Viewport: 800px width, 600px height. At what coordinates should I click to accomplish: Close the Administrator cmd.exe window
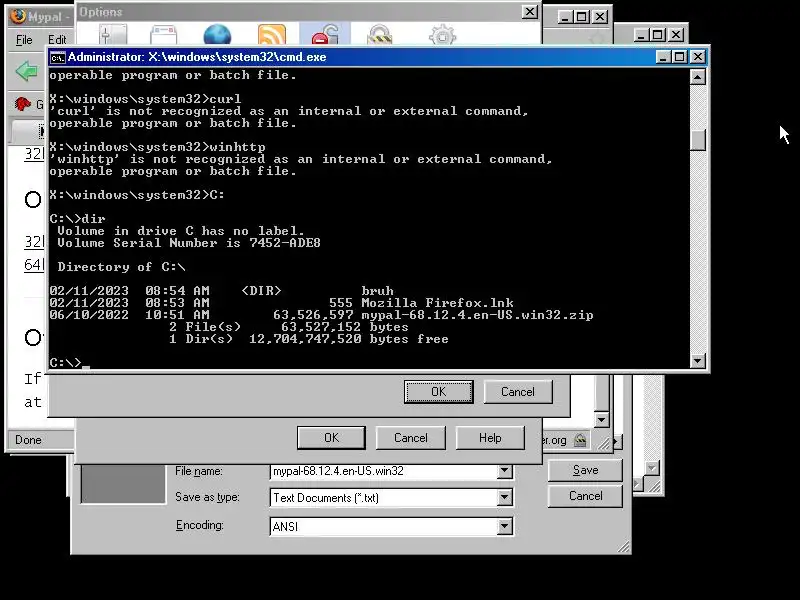coord(698,57)
